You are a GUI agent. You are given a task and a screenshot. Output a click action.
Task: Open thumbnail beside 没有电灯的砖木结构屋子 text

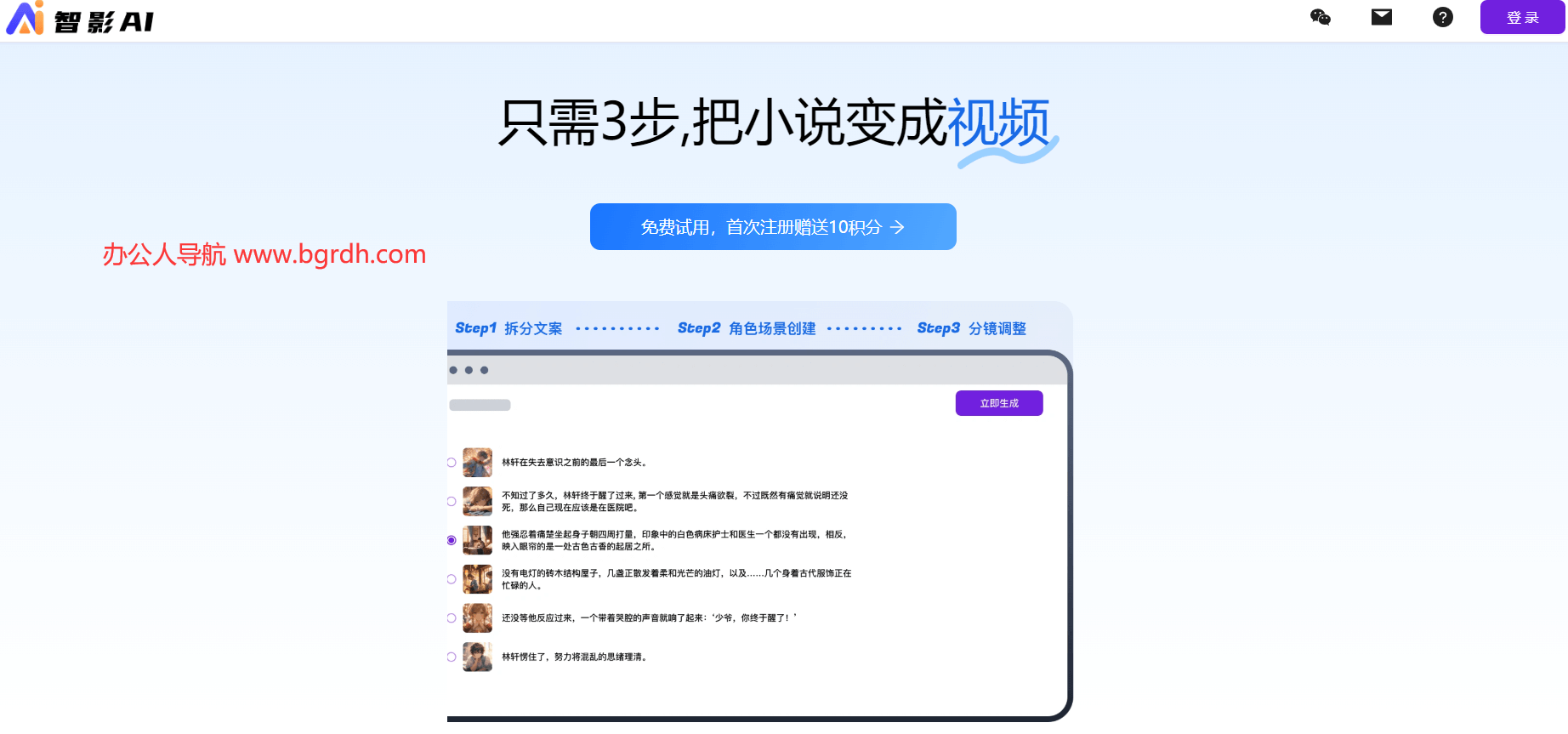click(x=477, y=579)
